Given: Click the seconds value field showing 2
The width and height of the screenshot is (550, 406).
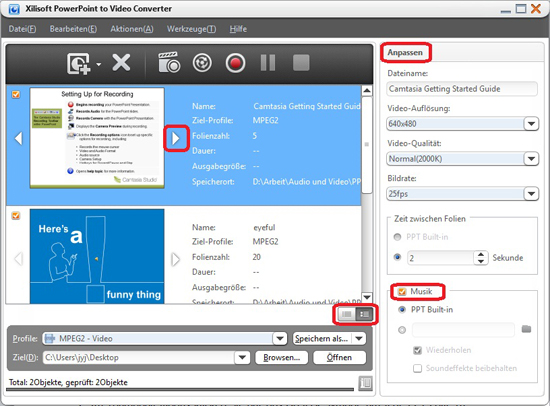Looking at the screenshot, I should click(440, 258).
